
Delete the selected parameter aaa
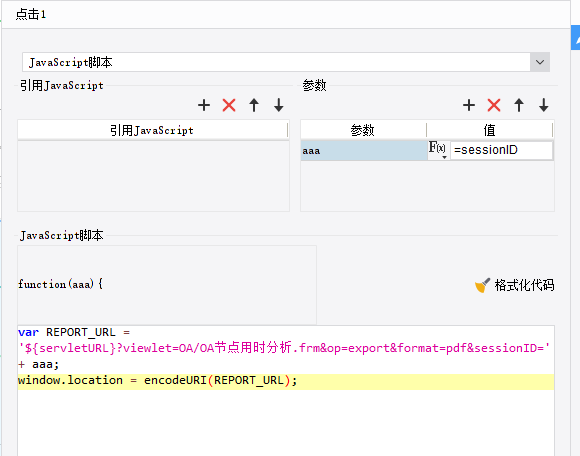pos(494,105)
